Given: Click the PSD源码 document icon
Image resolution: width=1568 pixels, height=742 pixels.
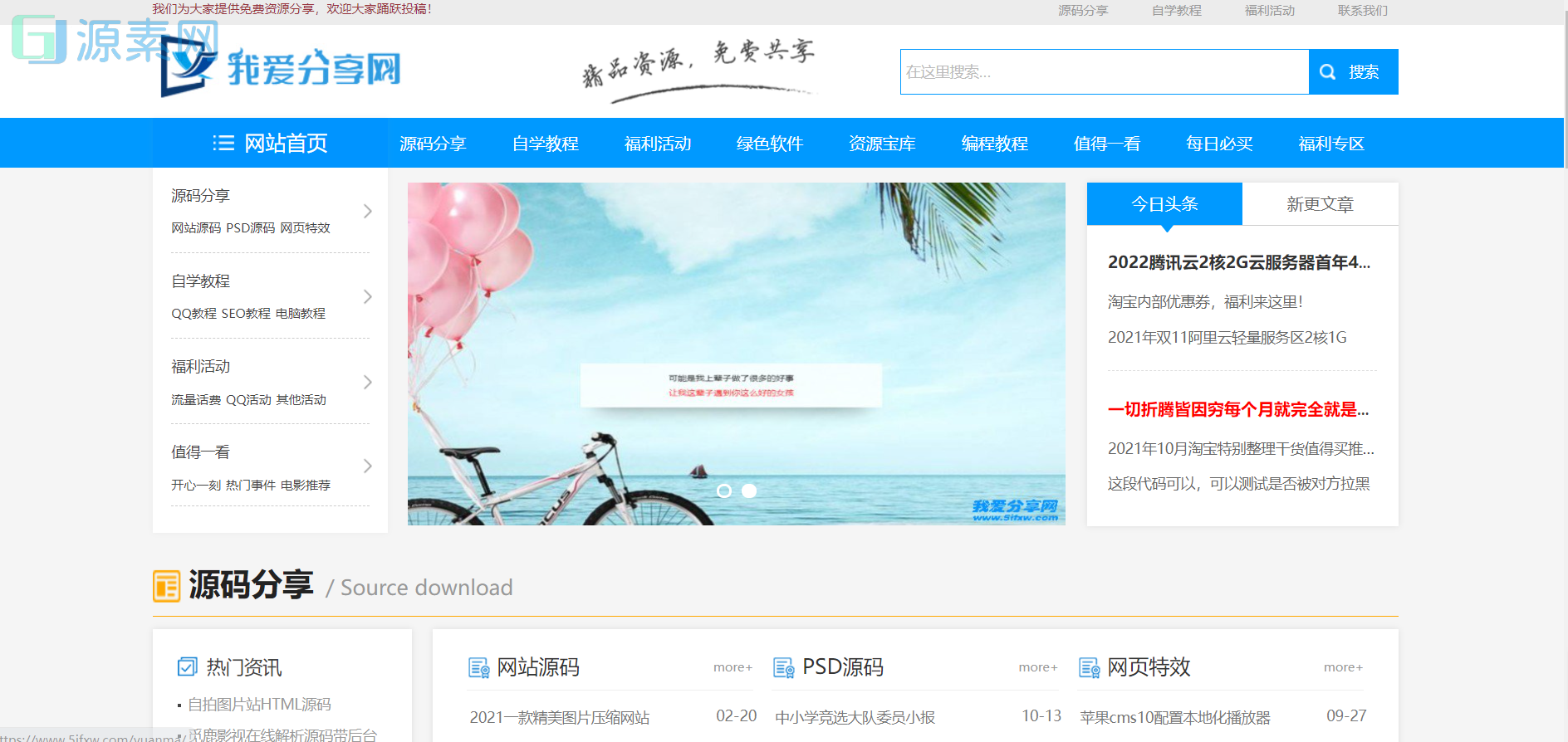Looking at the screenshot, I should (784, 667).
